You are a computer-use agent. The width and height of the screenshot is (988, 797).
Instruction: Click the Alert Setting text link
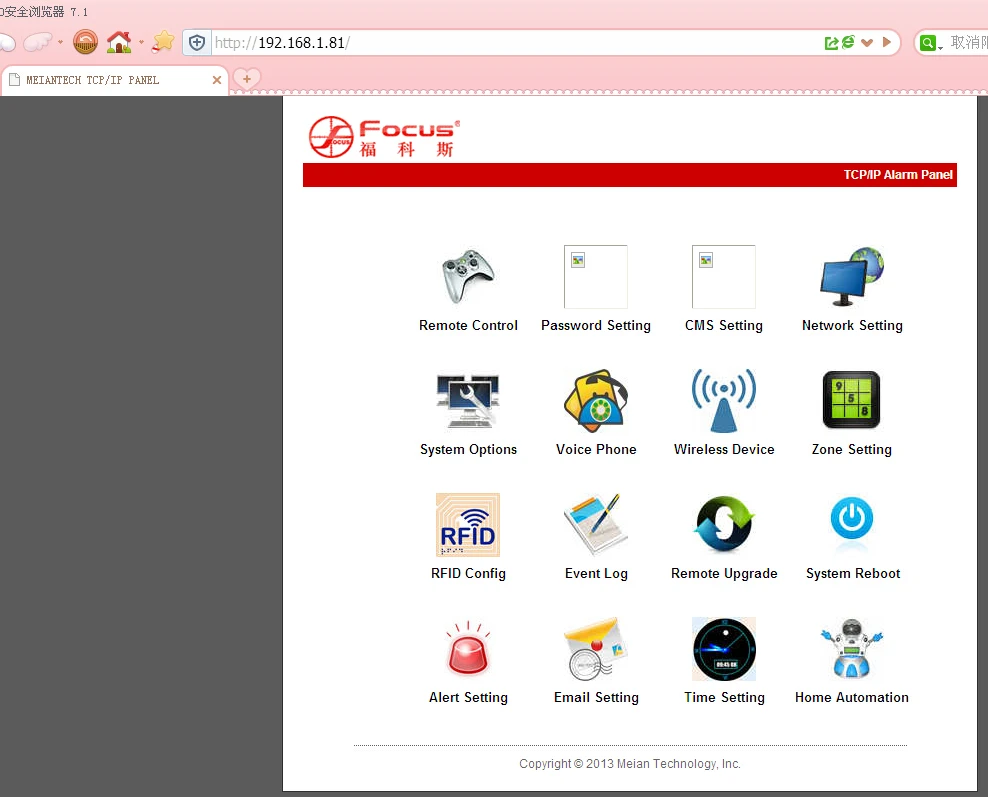pos(468,698)
